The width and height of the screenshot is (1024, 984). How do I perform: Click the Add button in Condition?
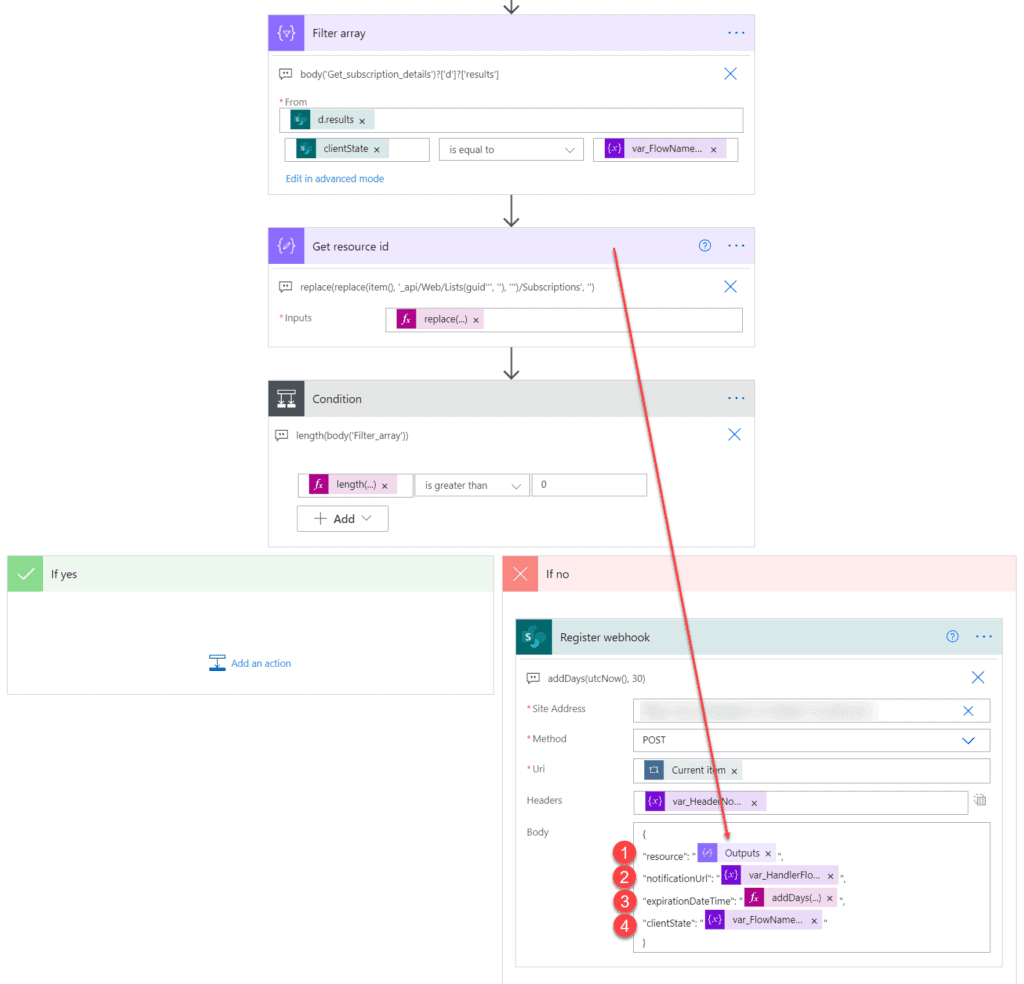click(x=342, y=519)
